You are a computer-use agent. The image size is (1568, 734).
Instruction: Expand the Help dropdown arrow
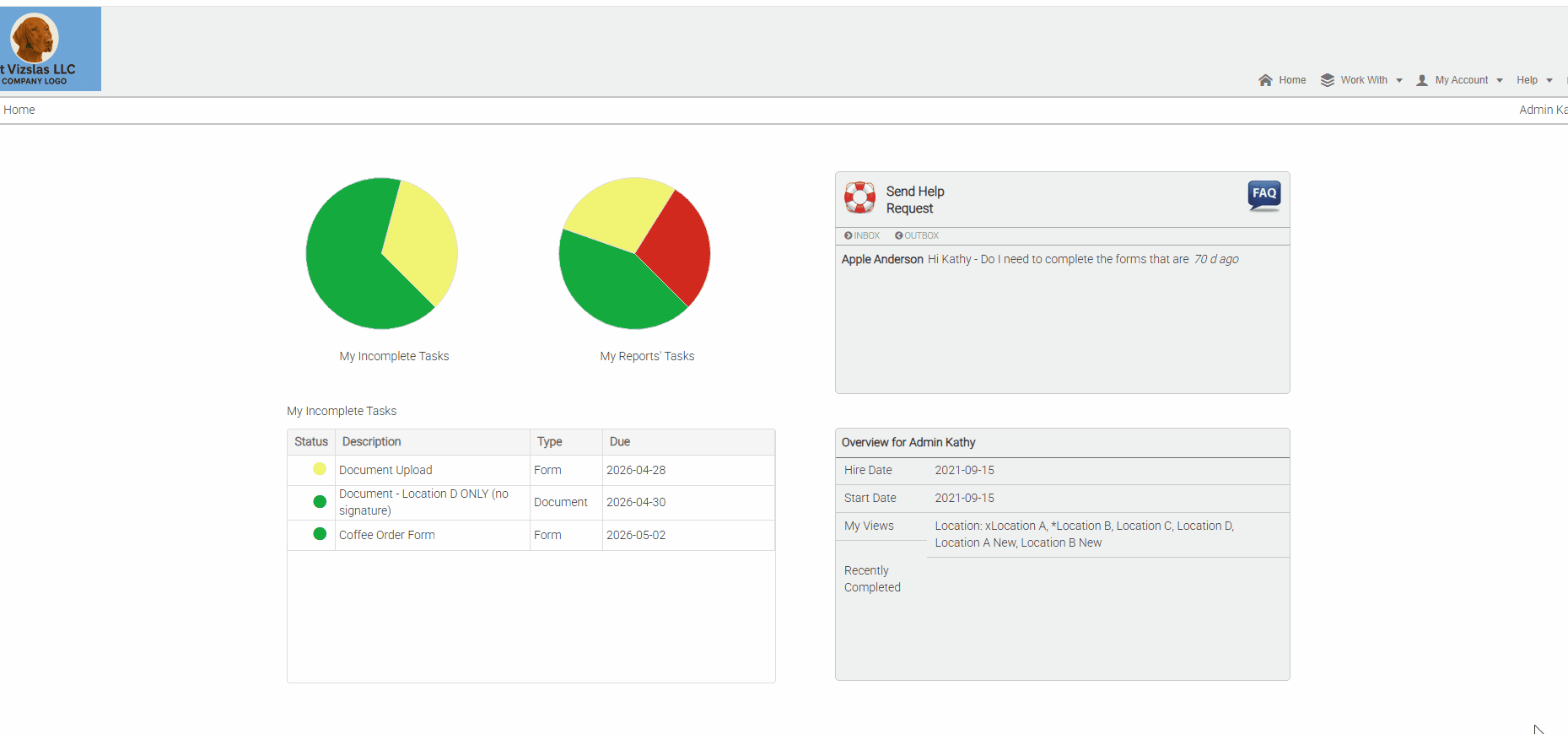(x=1549, y=81)
